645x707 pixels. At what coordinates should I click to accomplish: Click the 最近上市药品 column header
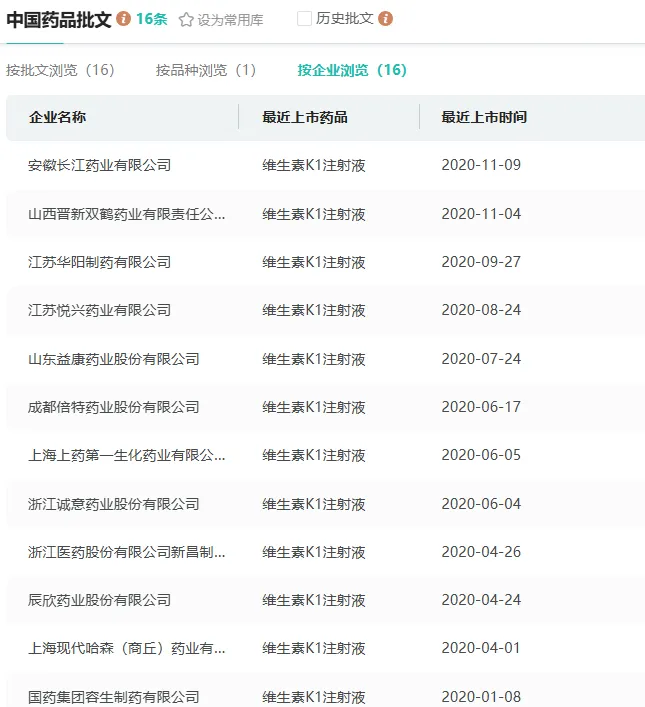click(x=305, y=117)
